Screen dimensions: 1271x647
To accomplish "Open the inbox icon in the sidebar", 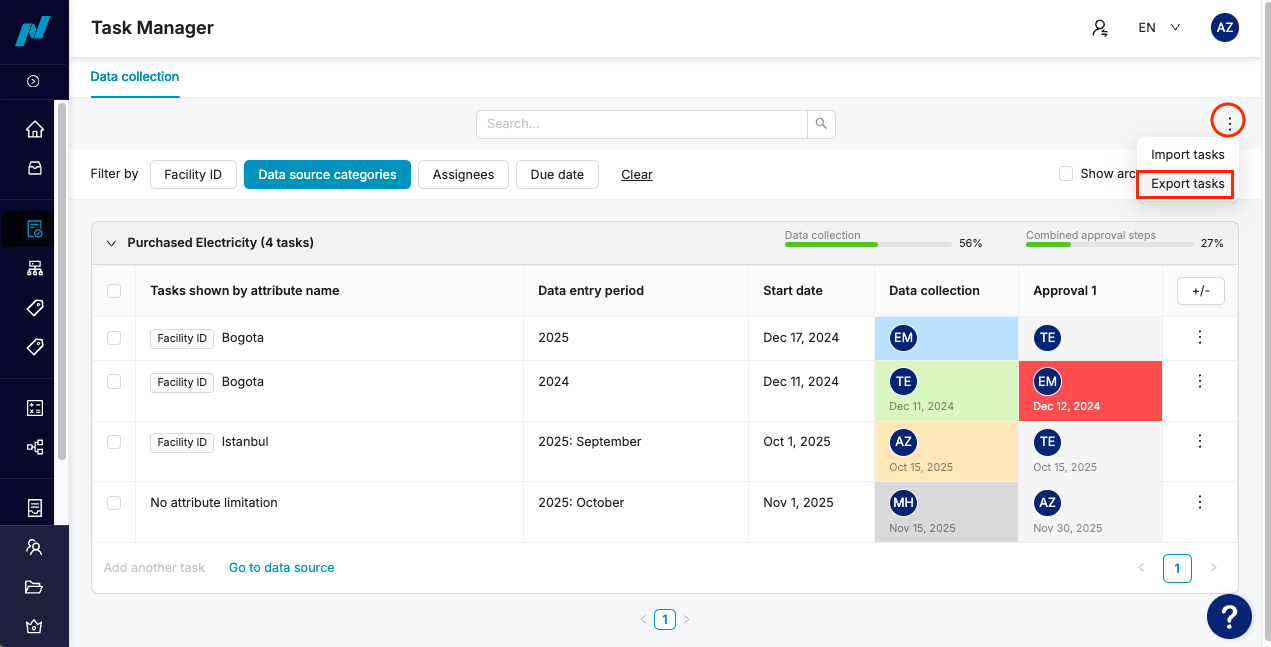I will click(35, 168).
